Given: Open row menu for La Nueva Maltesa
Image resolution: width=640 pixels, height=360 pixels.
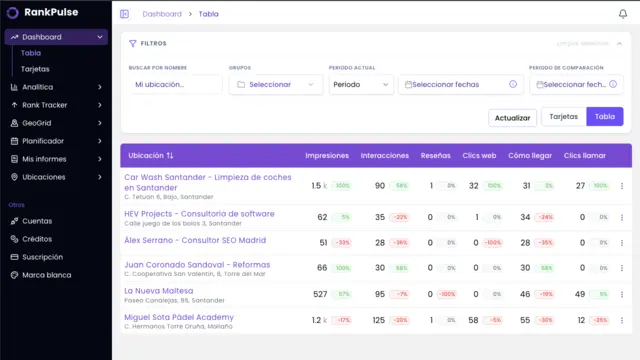Looking at the screenshot, I should [x=622, y=294].
